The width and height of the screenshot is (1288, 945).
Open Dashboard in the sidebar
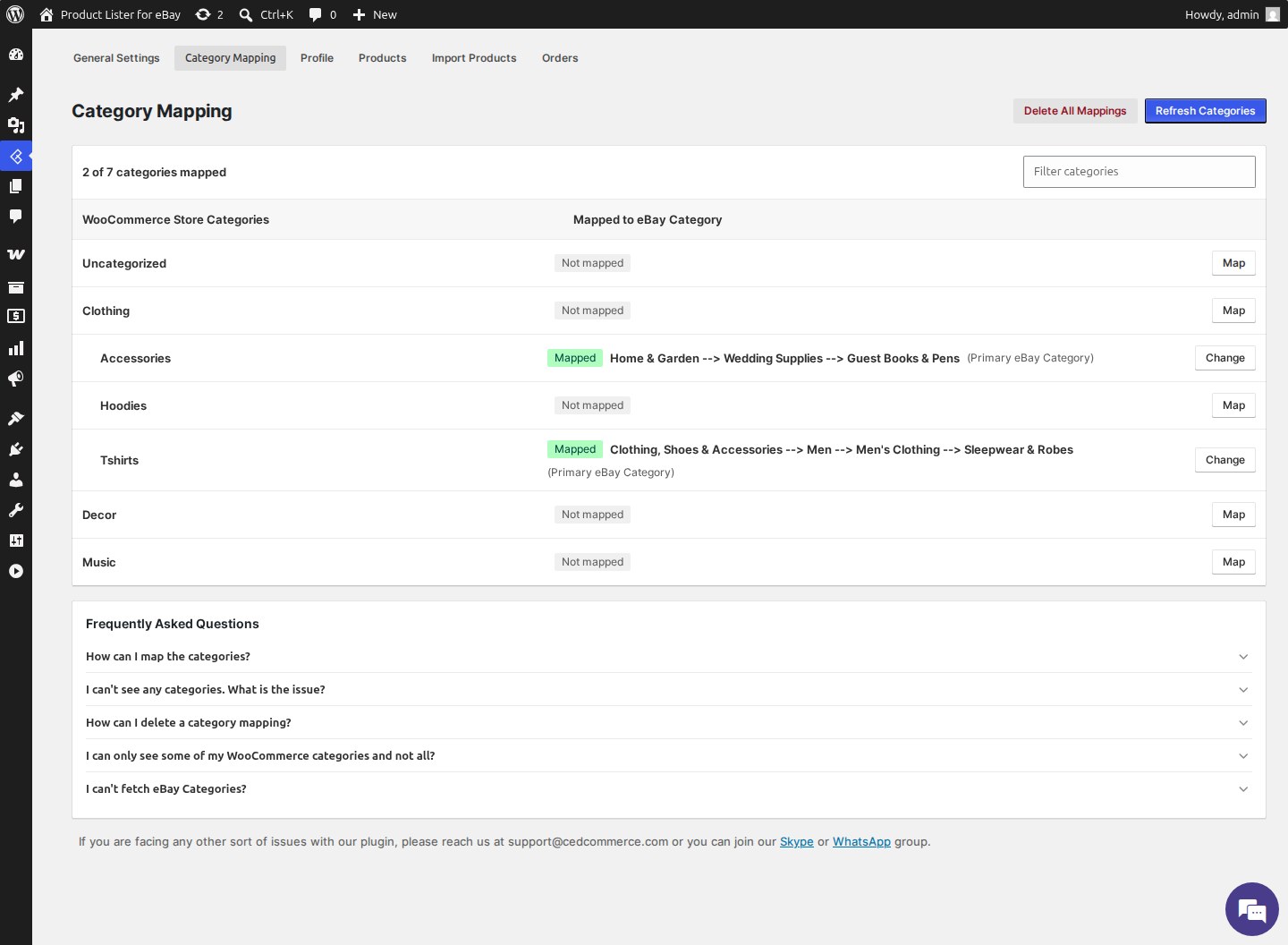click(16, 55)
